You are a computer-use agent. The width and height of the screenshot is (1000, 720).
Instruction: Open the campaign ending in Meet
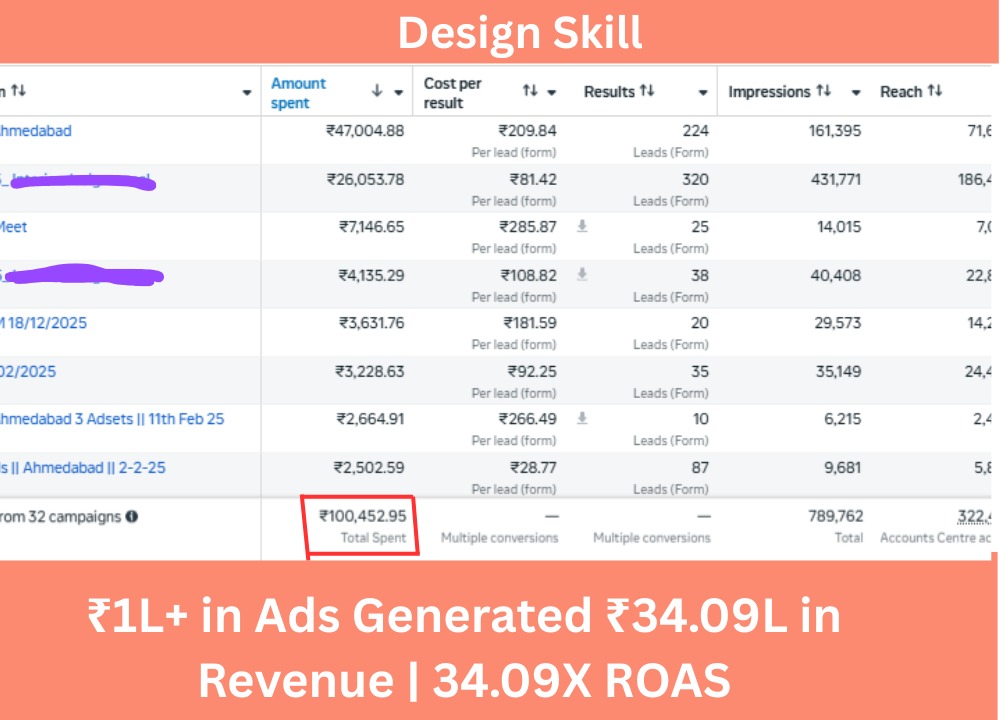14,227
